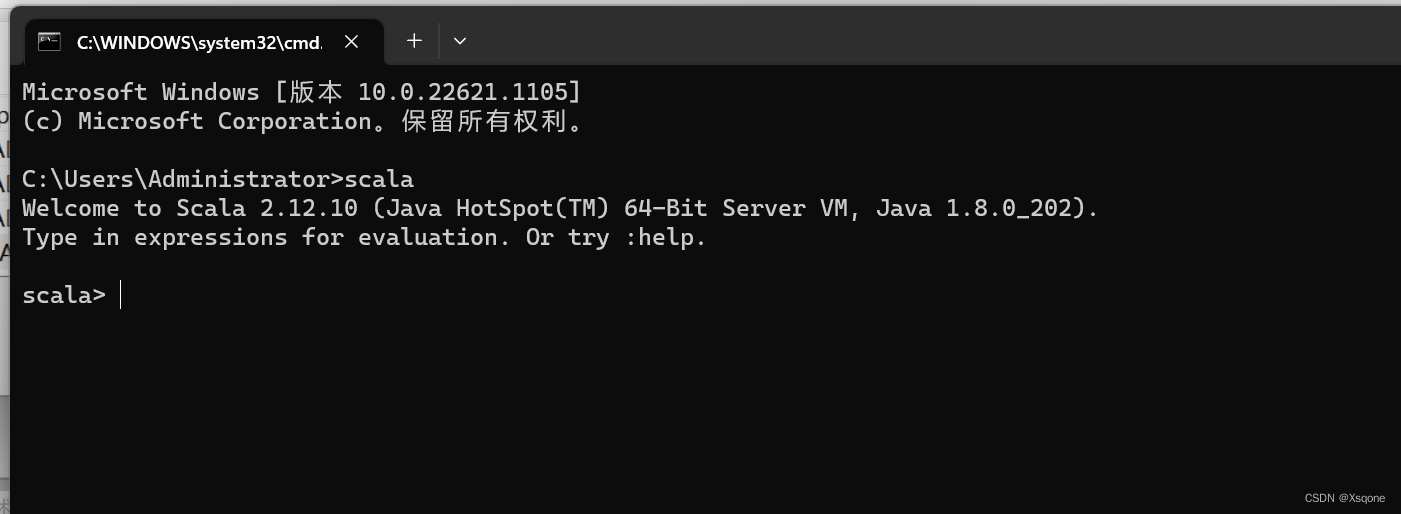Close the cmd.exe terminal tab
Viewport: 1401px width, 514px height.
(x=351, y=42)
